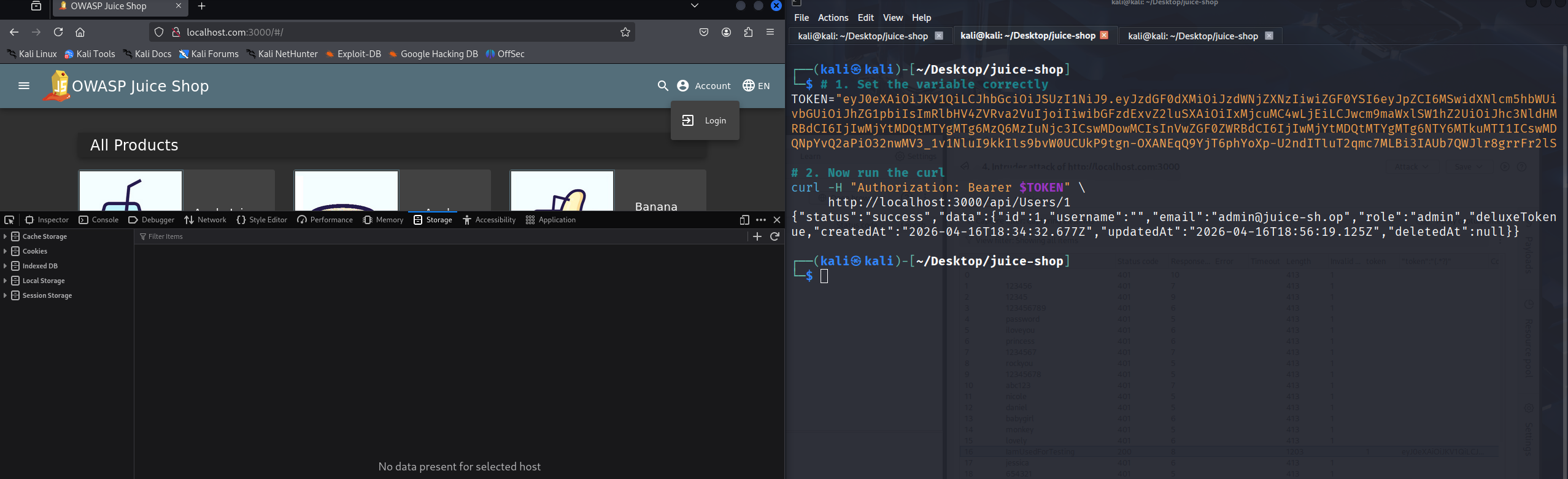Open the EN language selector
Viewport: 1568px width, 479px height.
click(x=756, y=85)
